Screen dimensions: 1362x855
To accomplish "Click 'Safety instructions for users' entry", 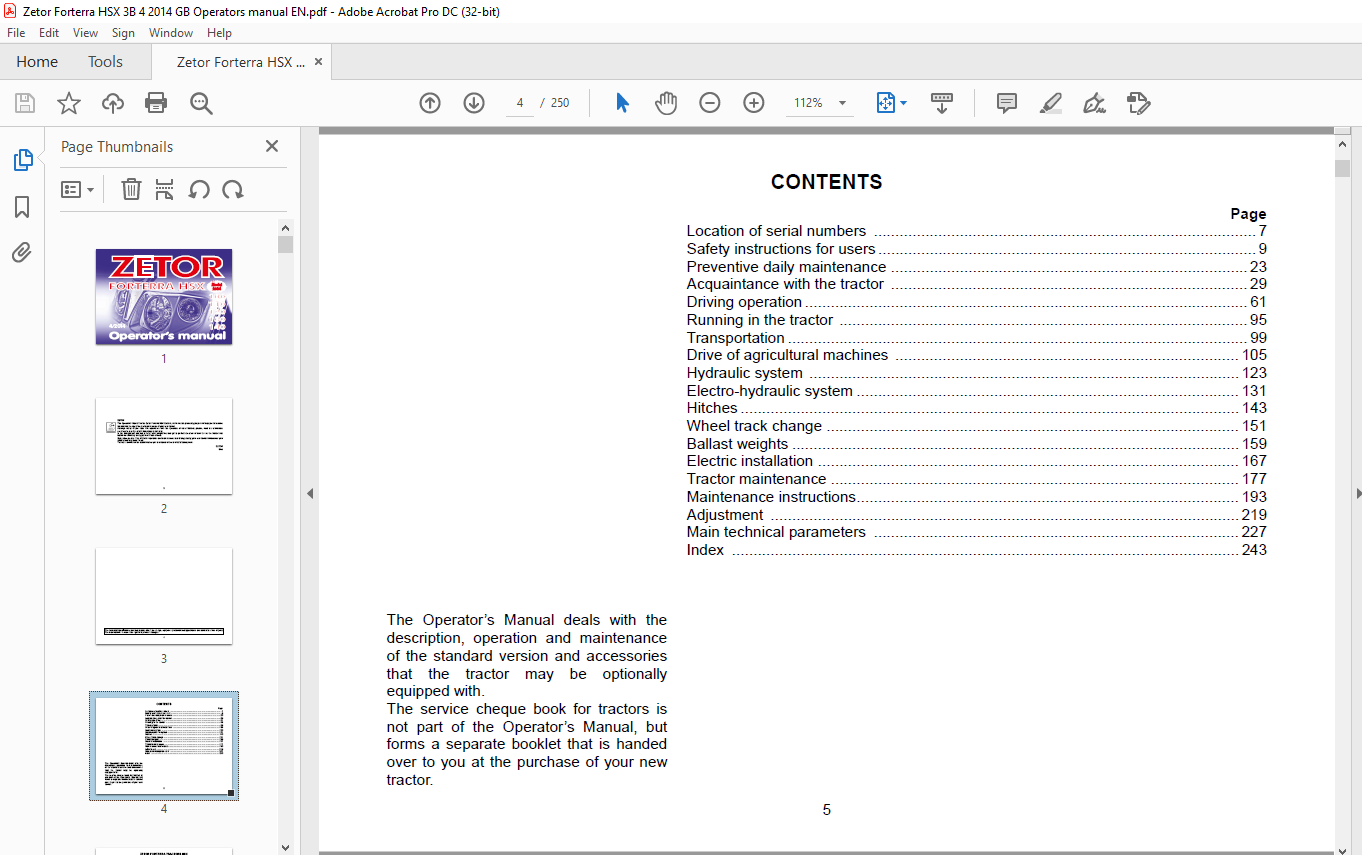I will click(977, 249).
